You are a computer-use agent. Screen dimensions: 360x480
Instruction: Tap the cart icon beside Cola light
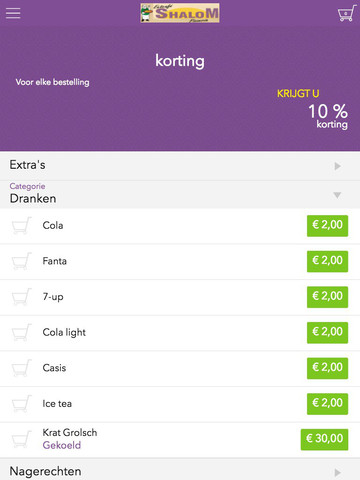(22, 332)
